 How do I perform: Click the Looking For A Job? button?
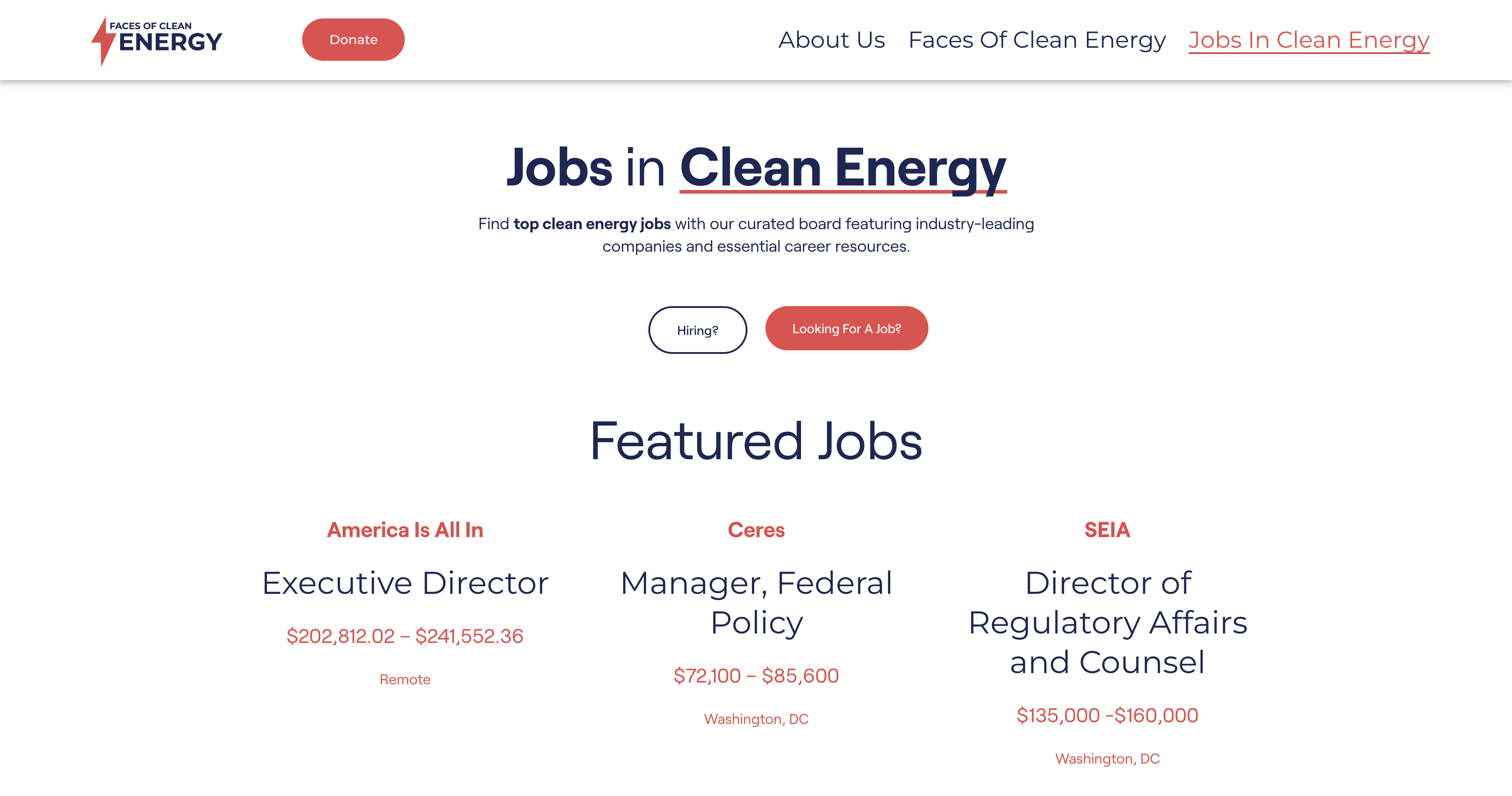click(x=847, y=328)
